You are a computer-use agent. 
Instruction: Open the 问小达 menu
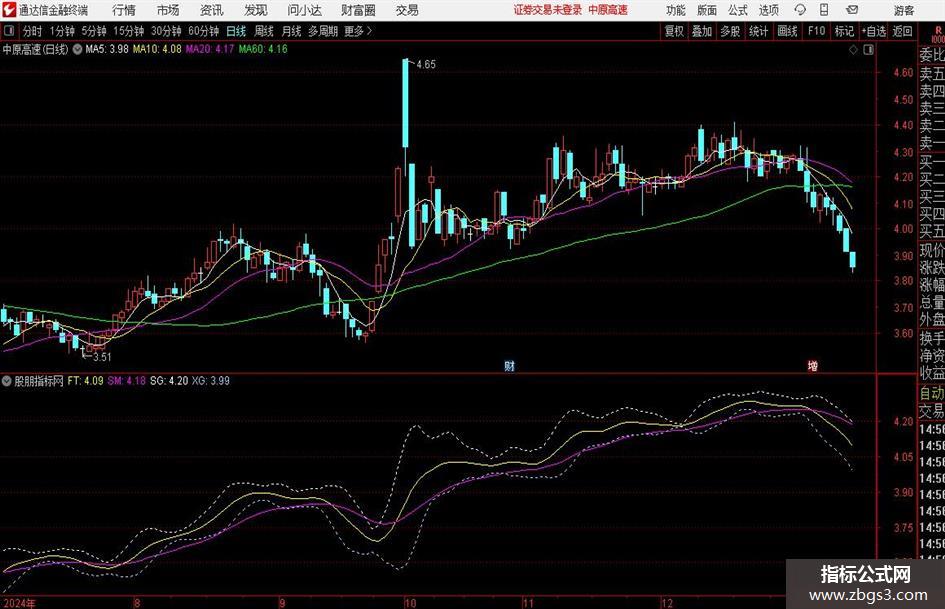304,10
